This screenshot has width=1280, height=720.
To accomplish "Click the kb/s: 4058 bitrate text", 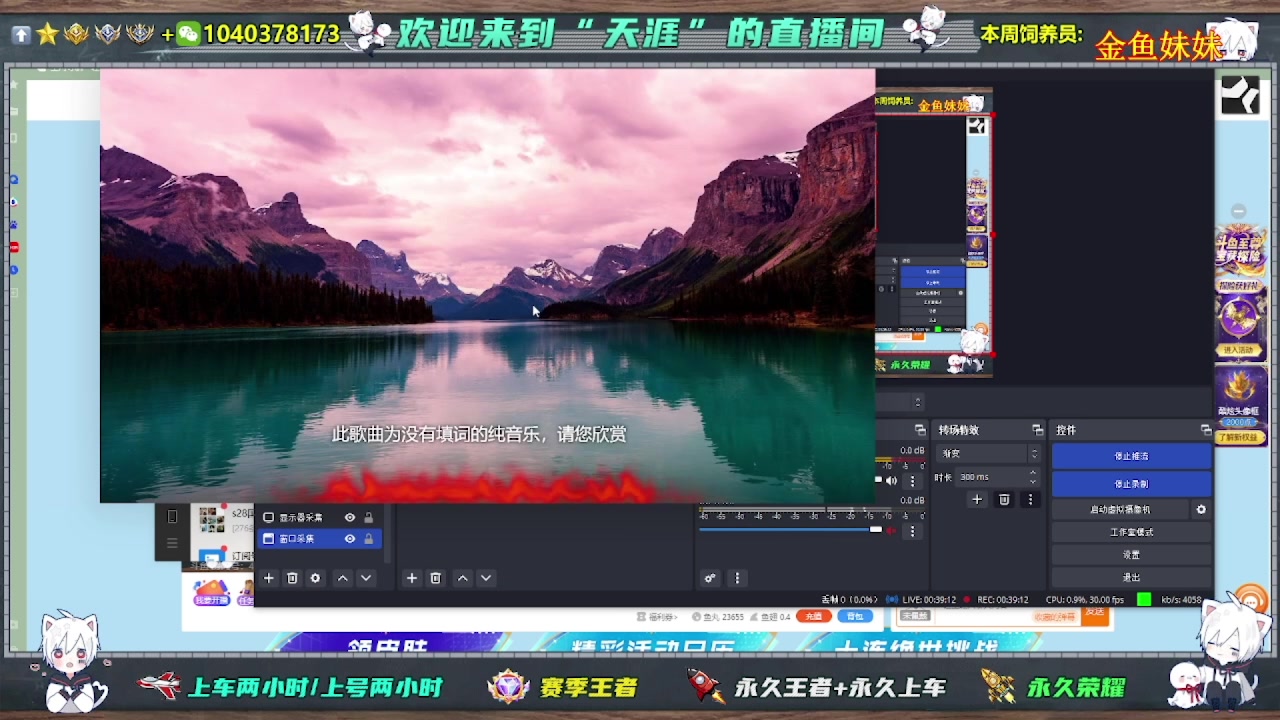I will click(x=1182, y=599).
